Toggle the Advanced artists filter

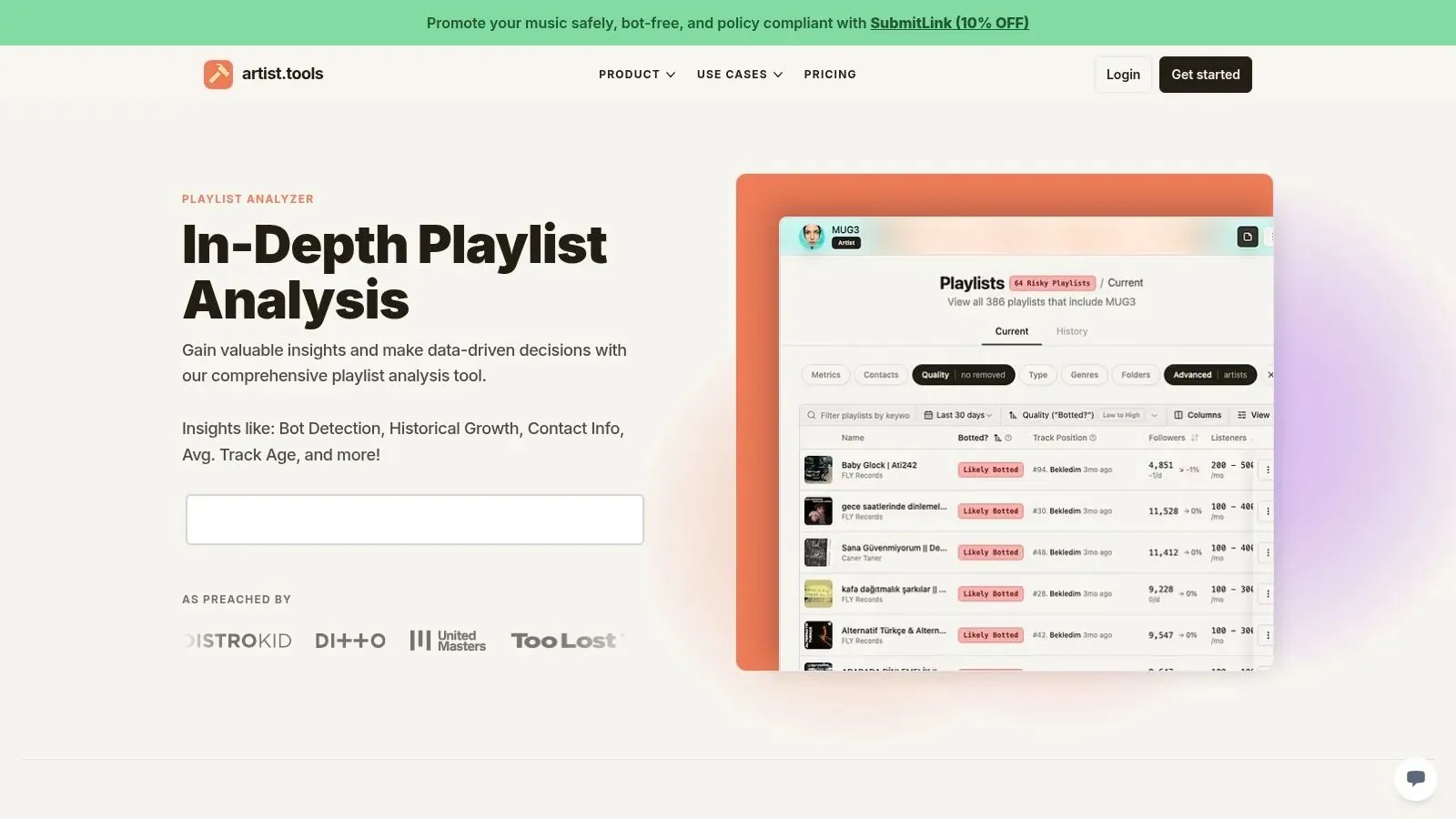coord(1210,375)
